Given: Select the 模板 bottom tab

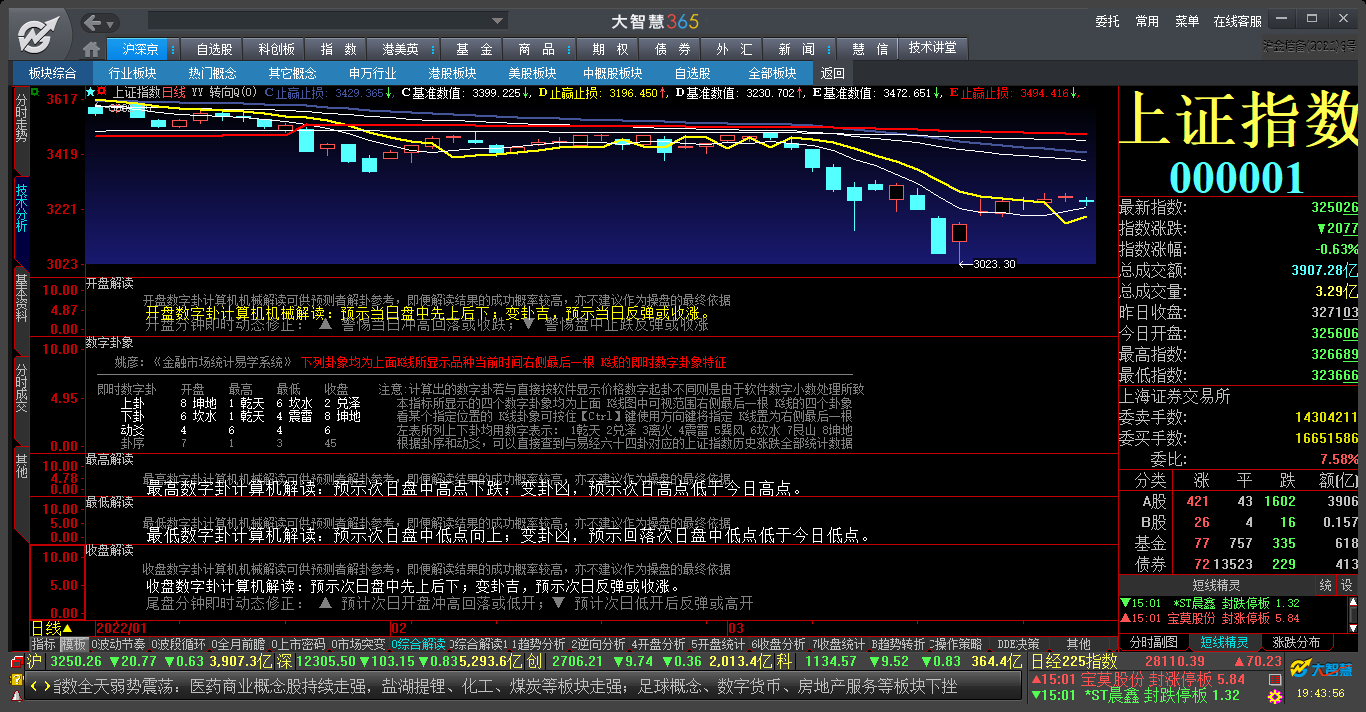Looking at the screenshot, I should tap(74, 644).
